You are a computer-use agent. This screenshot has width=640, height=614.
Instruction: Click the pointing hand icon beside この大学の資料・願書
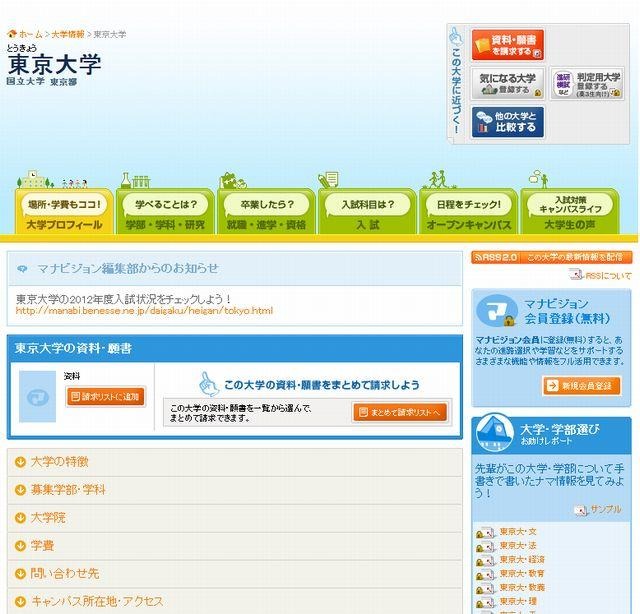pyautogui.click(x=209, y=384)
